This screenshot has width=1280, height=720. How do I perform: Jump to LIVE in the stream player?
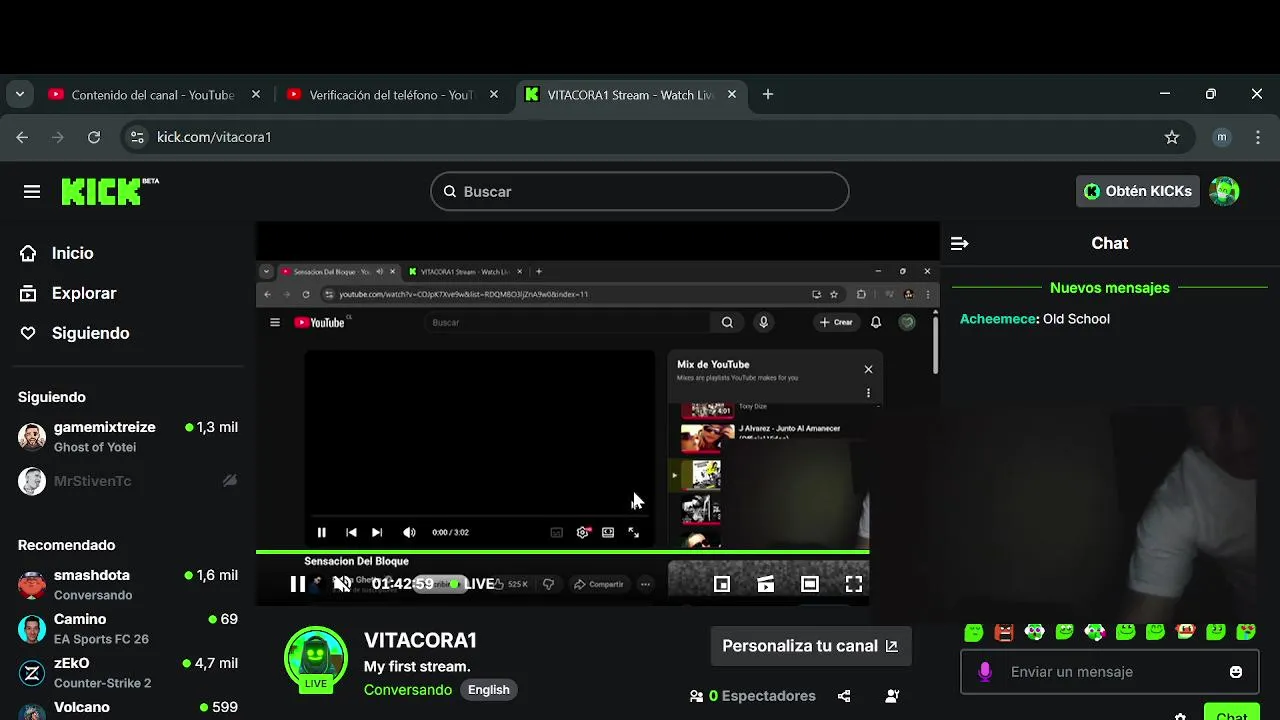tap(472, 584)
